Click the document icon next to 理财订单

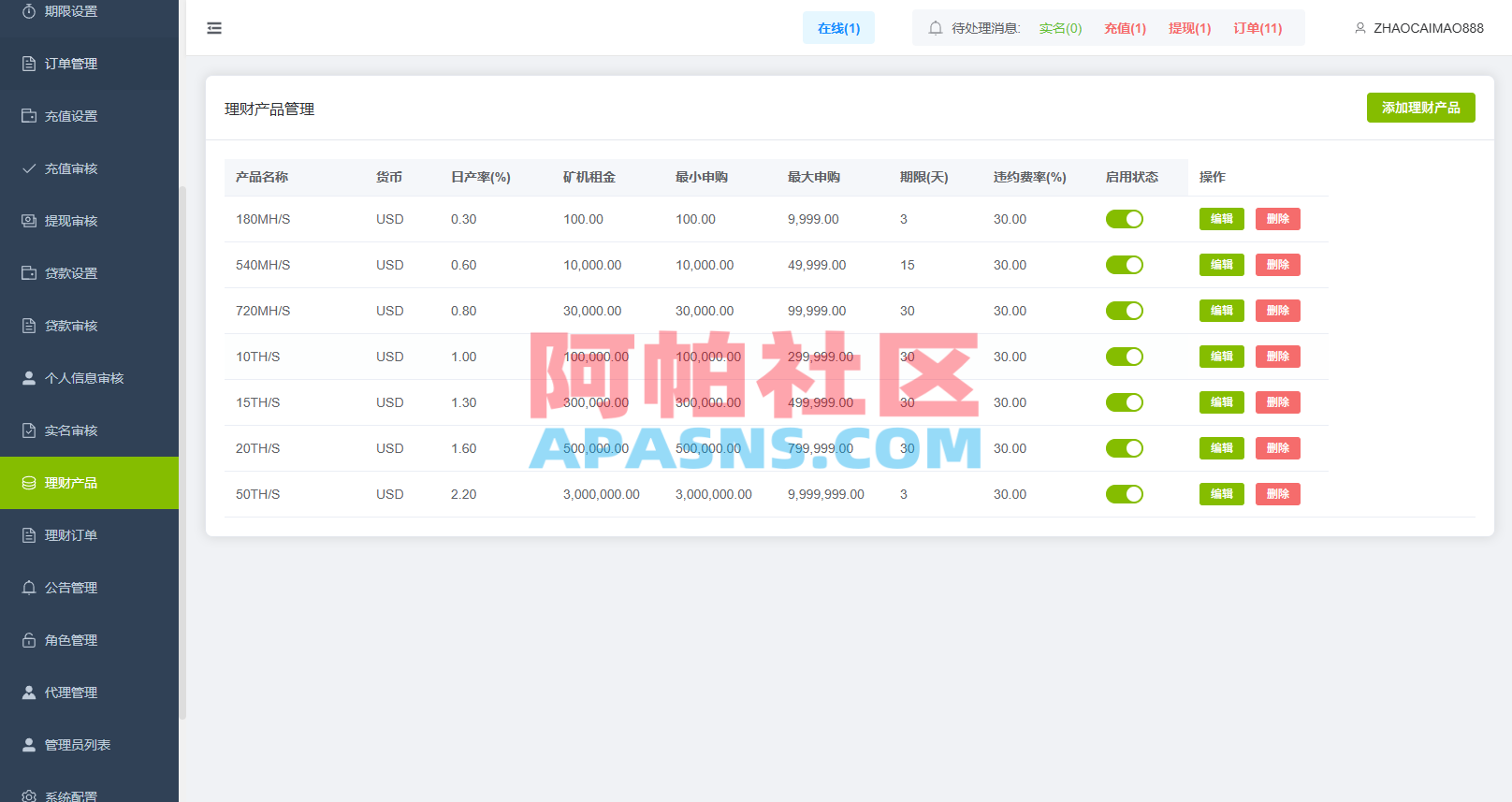[x=29, y=535]
